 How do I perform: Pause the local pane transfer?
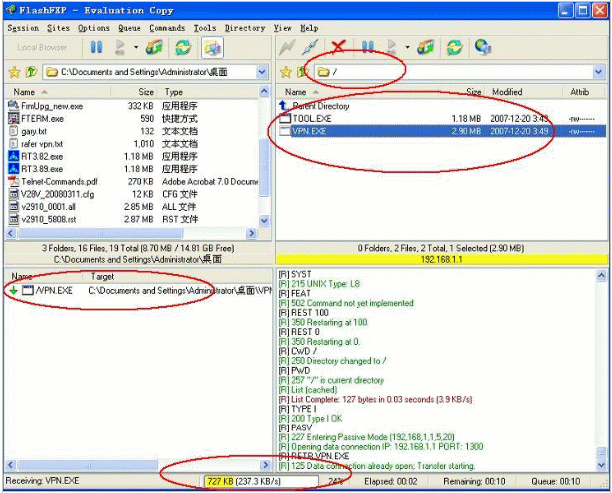tap(96, 47)
